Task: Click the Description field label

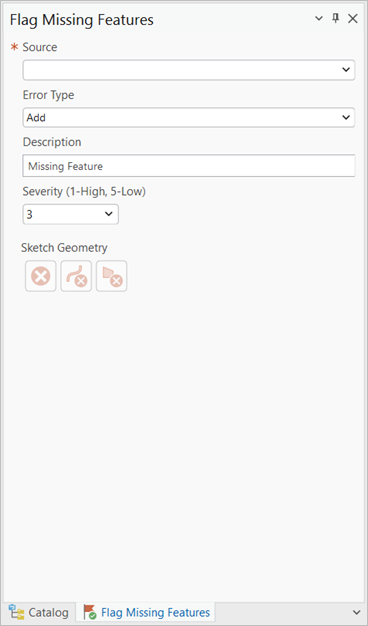Action: click(x=52, y=142)
